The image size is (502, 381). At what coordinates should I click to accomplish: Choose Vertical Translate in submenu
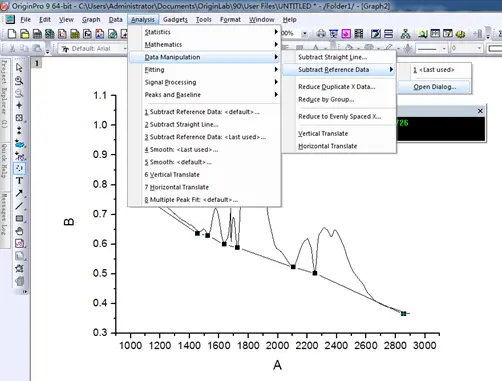coord(339,134)
